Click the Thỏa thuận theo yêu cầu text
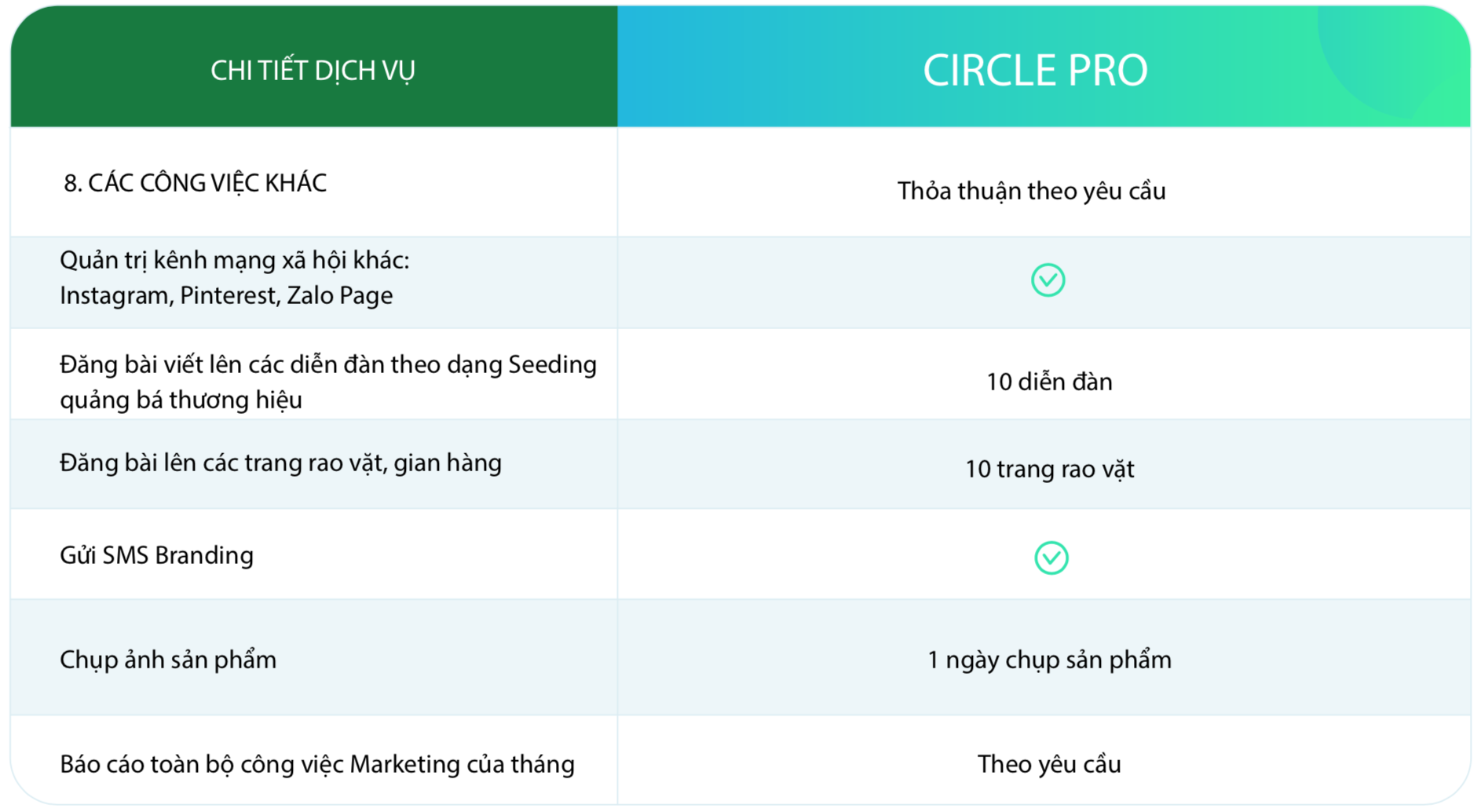This screenshot has height=812, width=1481. (1031, 191)
